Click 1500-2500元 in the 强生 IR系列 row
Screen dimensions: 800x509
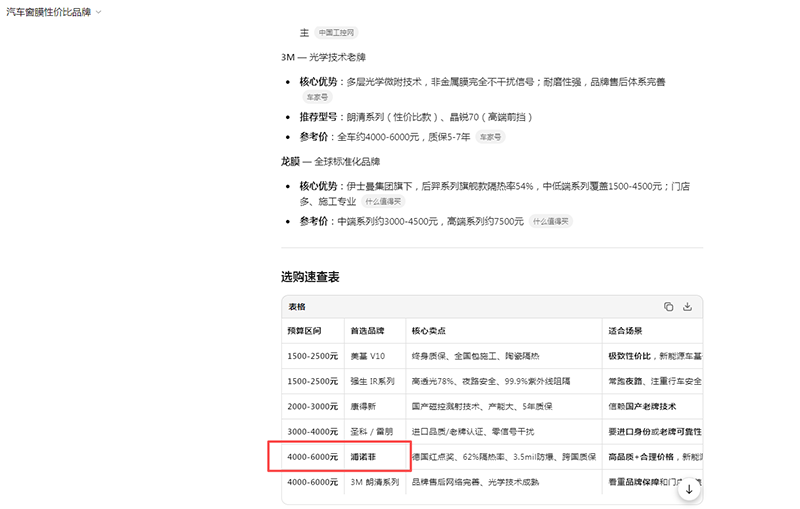tap(313, 381)
